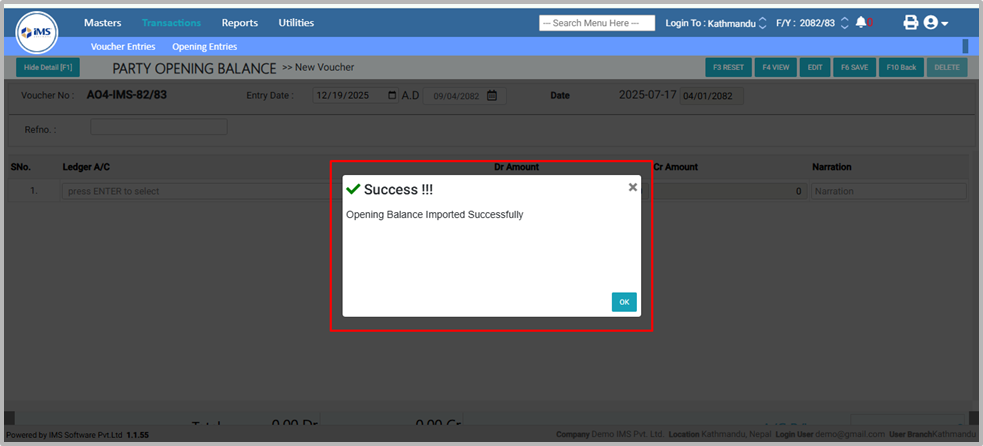Open the Reports menu
This screenshot has height=446, width=983.
[239, 23]
